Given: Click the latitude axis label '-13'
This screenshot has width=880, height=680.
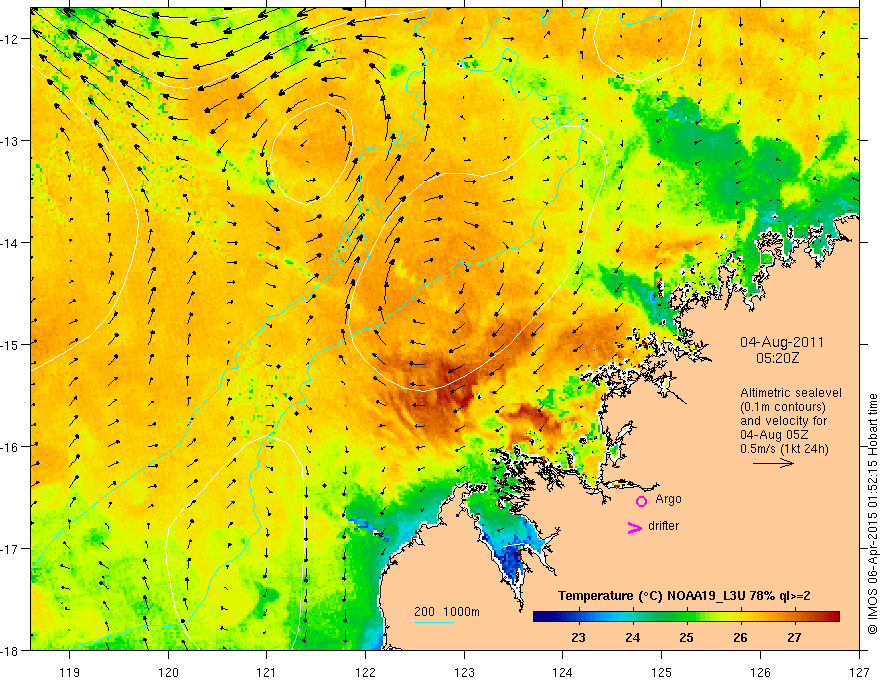Looking at the screenshot, I should [x=11, y=141].
